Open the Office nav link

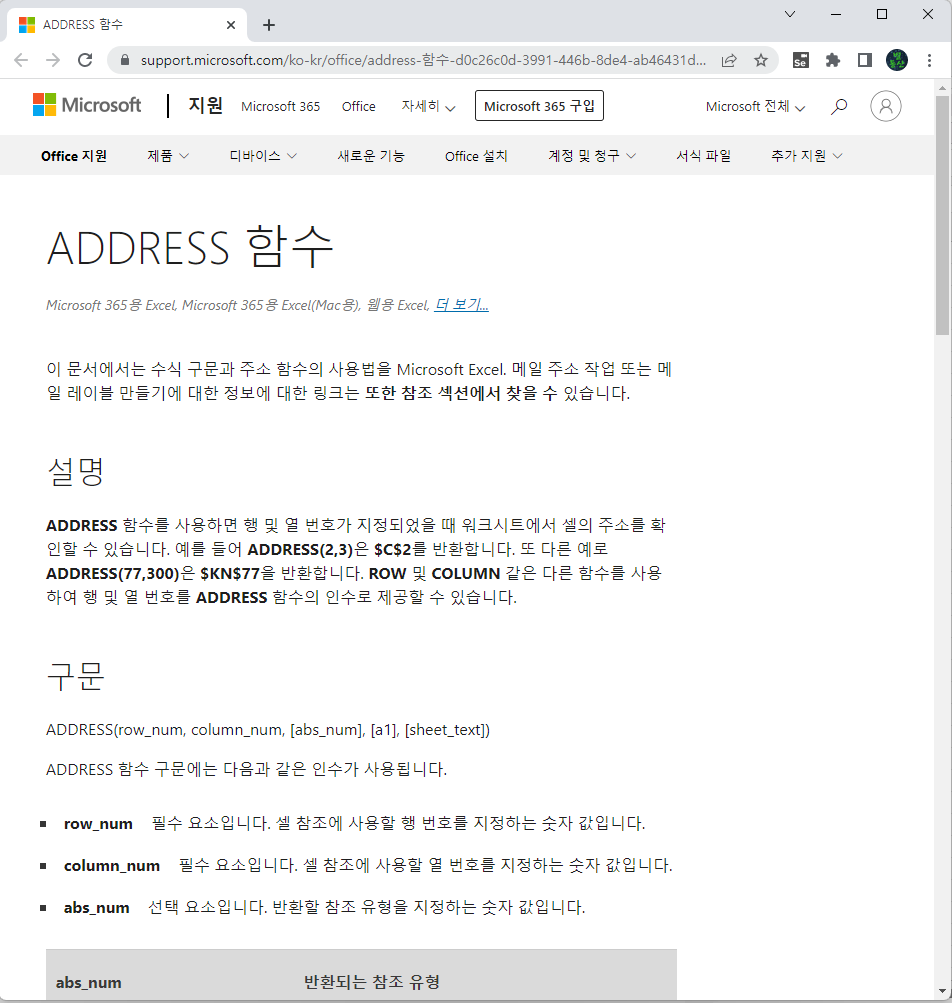[358, 106]
